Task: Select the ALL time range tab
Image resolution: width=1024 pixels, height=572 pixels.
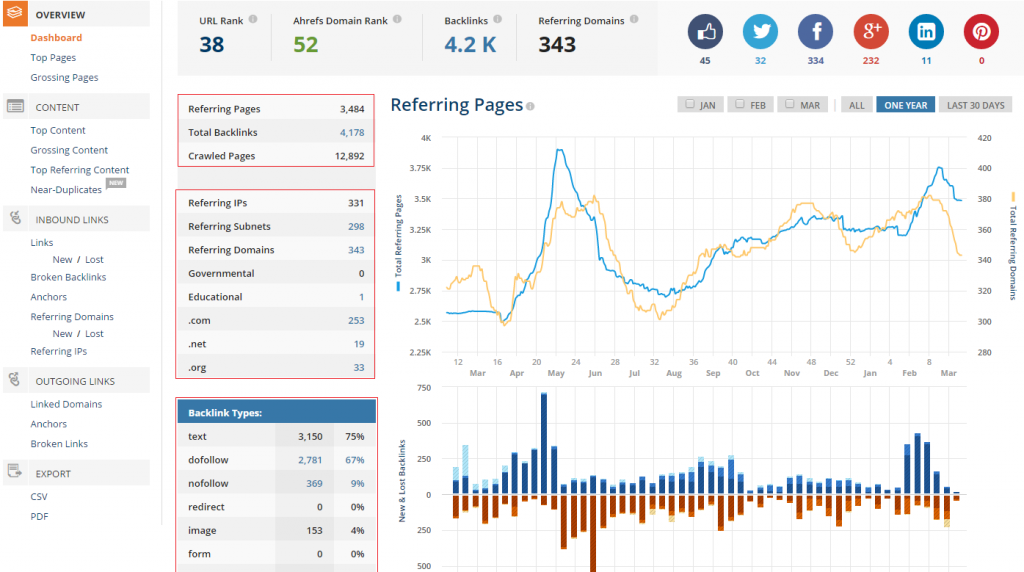Action: (855, 105)
